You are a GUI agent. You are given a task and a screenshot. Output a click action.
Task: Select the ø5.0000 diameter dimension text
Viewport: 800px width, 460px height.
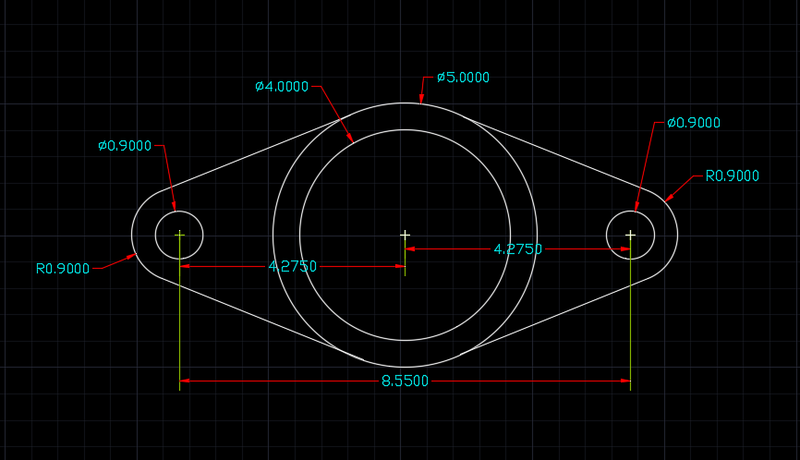(463, 78)
